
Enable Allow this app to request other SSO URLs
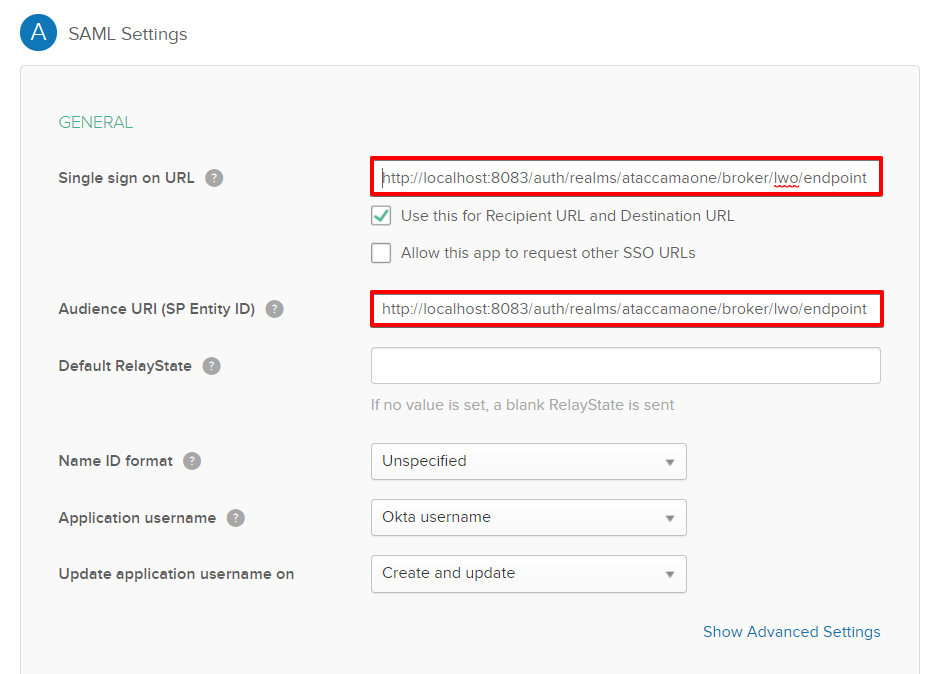tap(381, 253)
